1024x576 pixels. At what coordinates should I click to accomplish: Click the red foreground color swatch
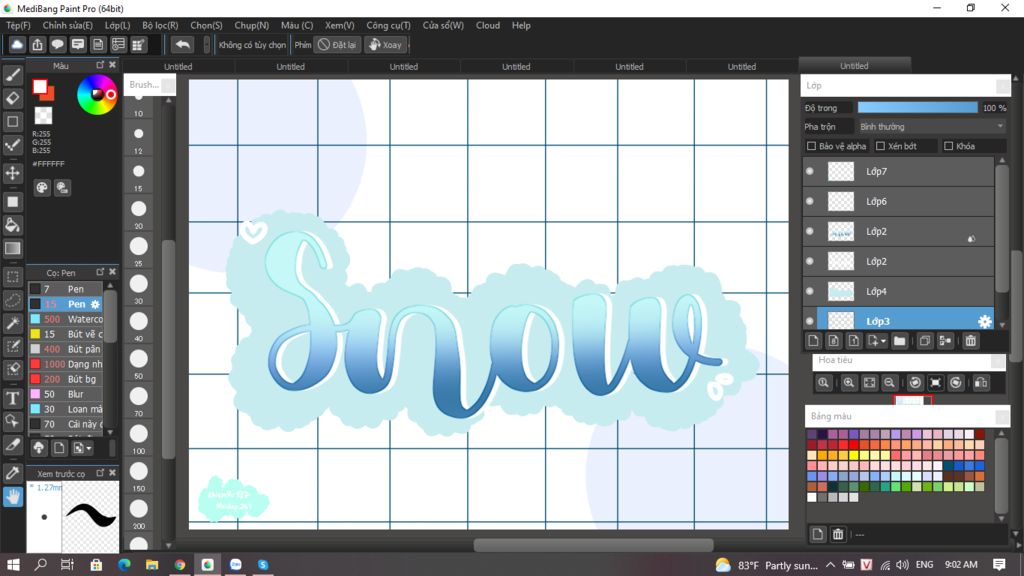40,87
